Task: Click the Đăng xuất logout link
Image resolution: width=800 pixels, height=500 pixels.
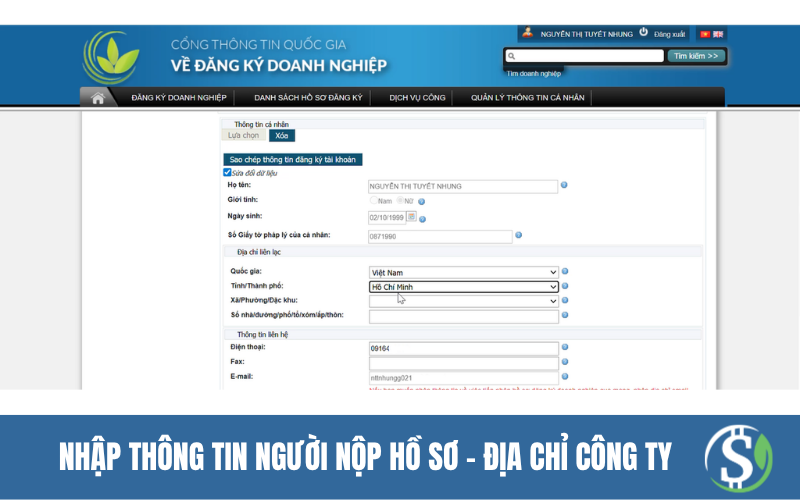Action: (x=669, y=34)
